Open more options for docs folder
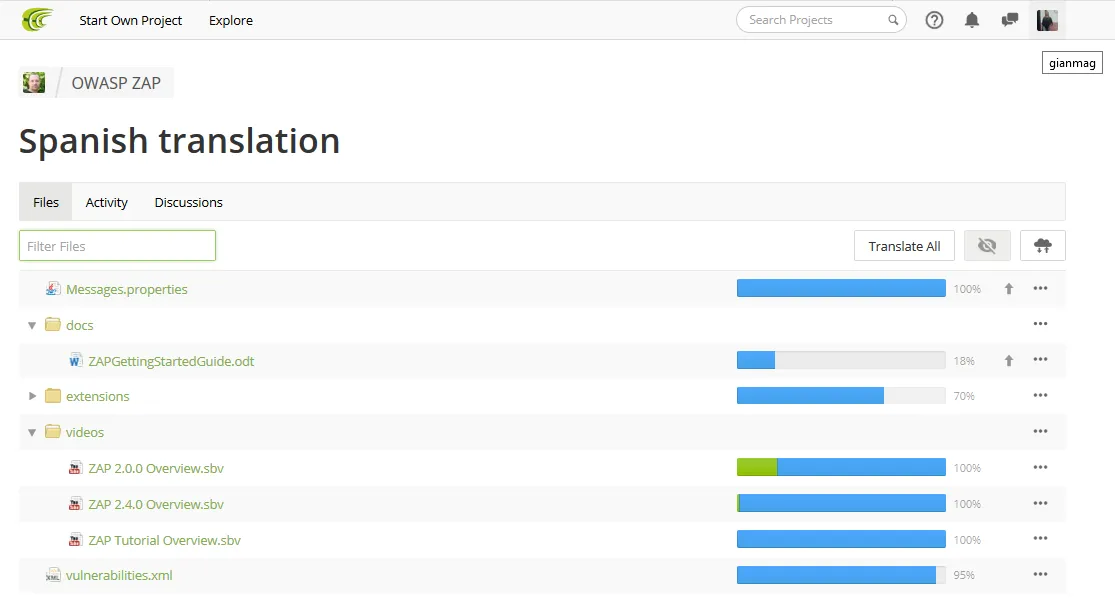 tap(1040, 324)
